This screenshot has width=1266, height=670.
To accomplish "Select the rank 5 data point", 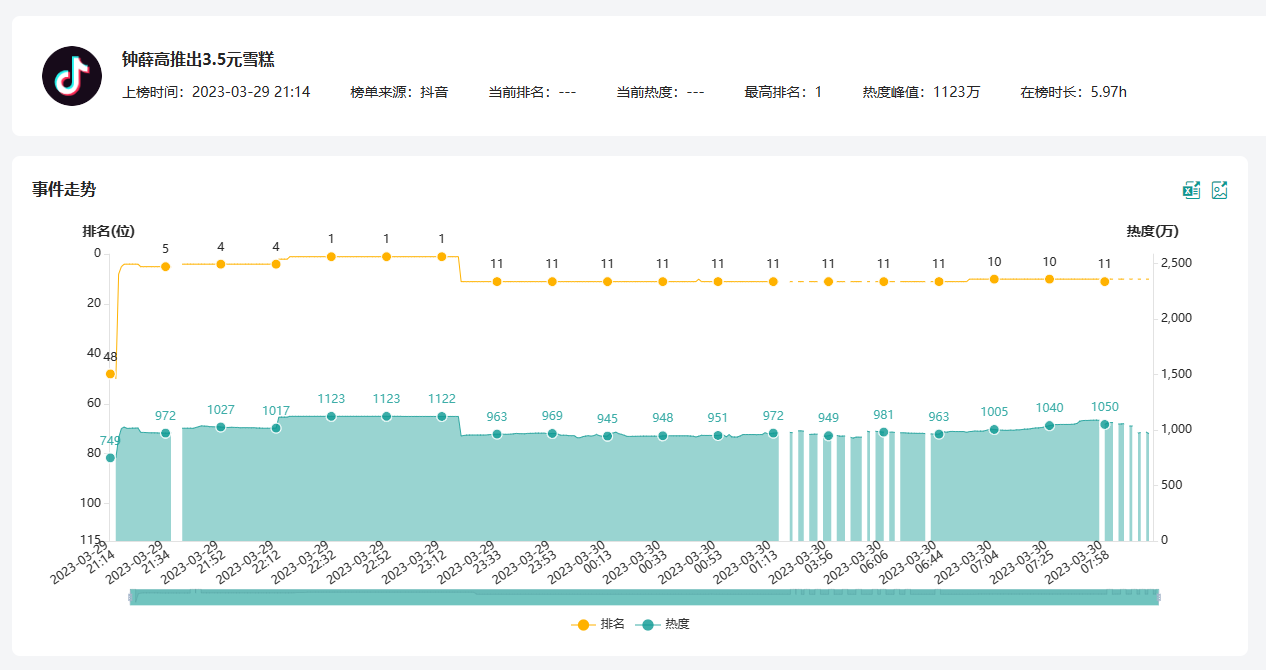I will click(166, 267).
